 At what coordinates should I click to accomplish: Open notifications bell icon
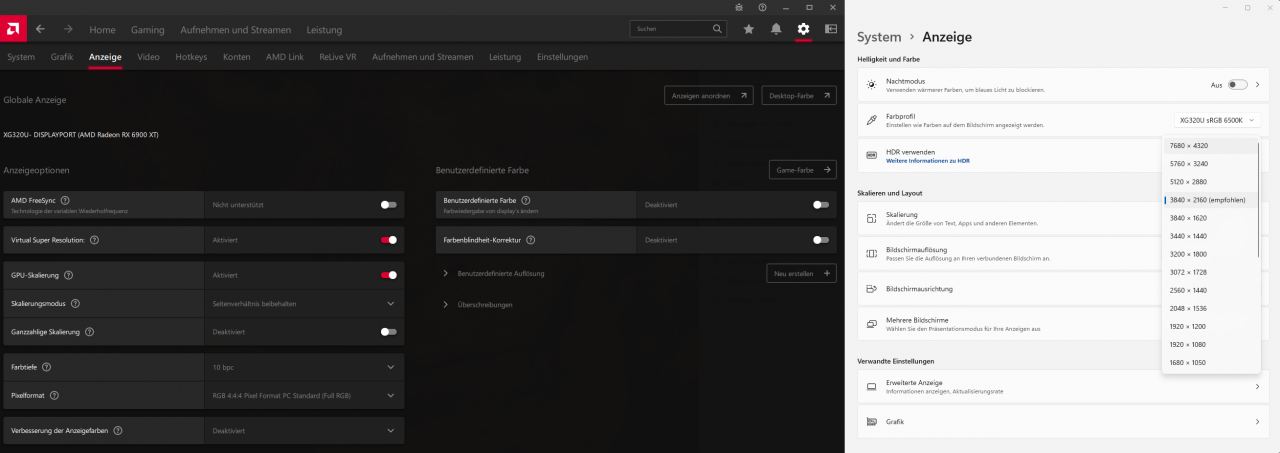776,30
